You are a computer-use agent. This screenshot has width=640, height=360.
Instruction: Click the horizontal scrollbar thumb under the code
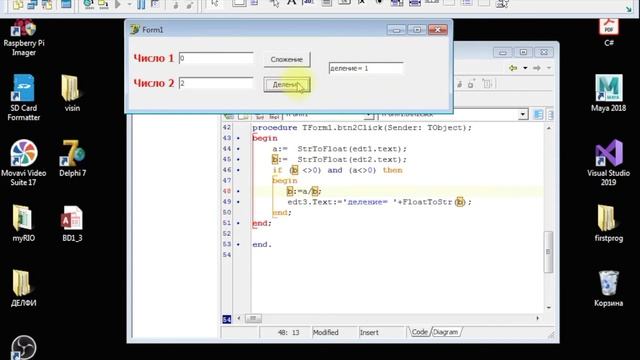(x=253, y=318)
